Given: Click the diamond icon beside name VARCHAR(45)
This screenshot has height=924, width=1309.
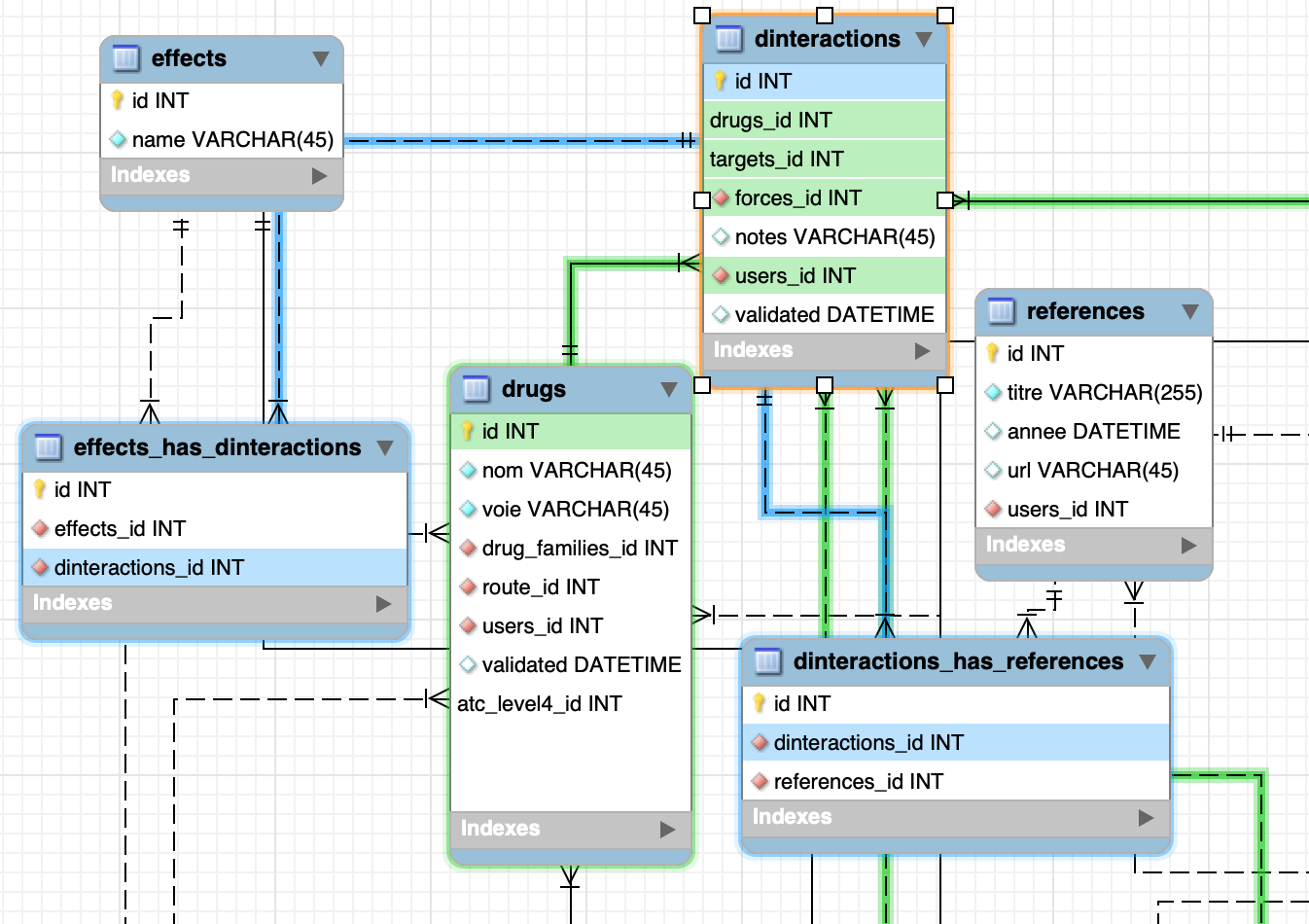Looking at the screenshot, I should [118, 139].
